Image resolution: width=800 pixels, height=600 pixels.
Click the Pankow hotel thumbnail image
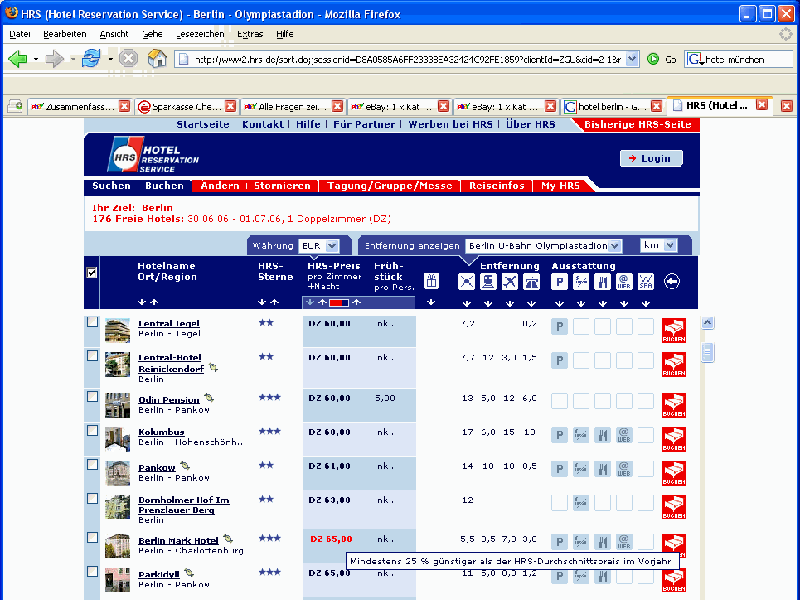tap(117, 471)
